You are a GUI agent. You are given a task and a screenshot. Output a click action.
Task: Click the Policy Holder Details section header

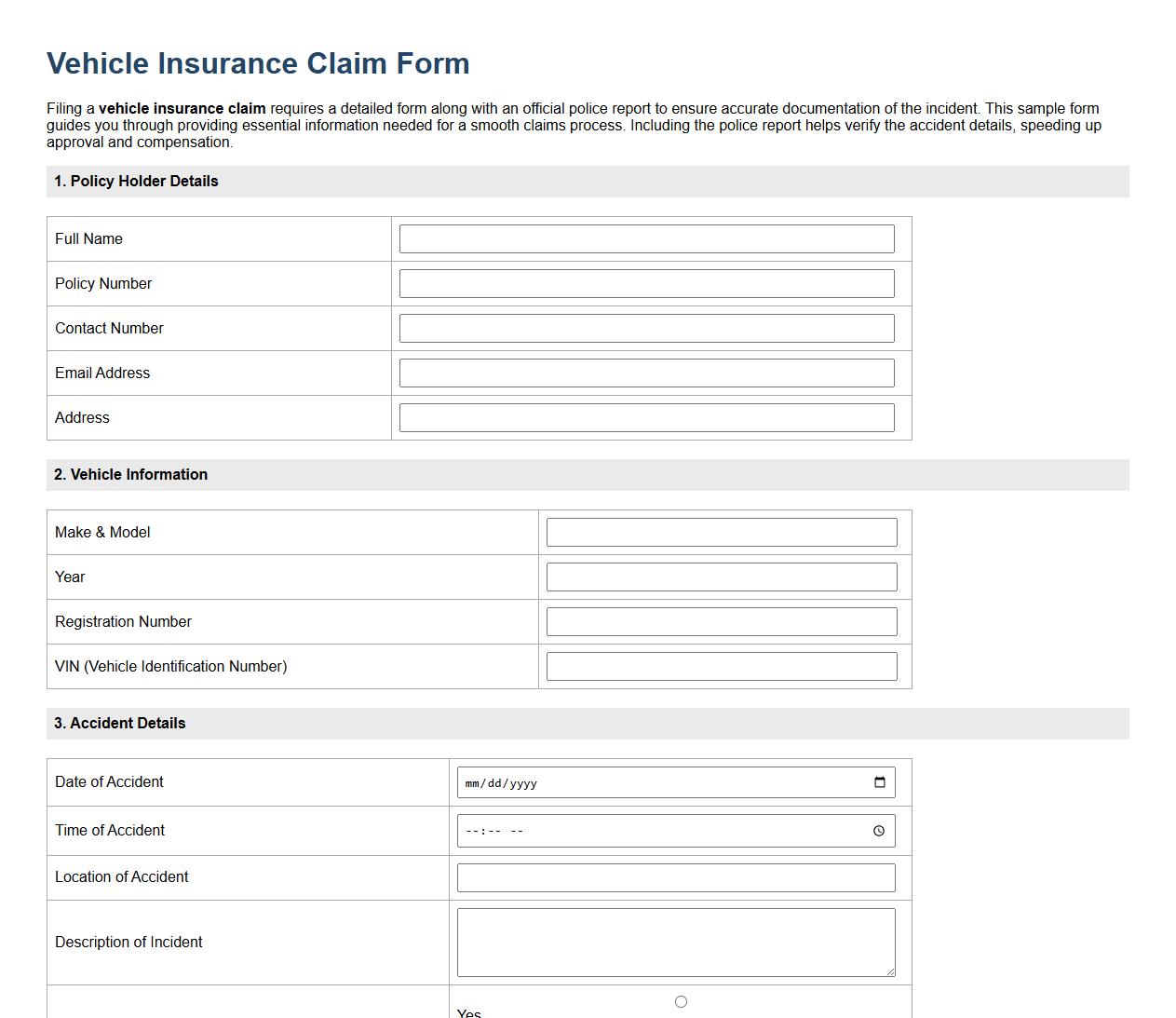tap(136, 181)
